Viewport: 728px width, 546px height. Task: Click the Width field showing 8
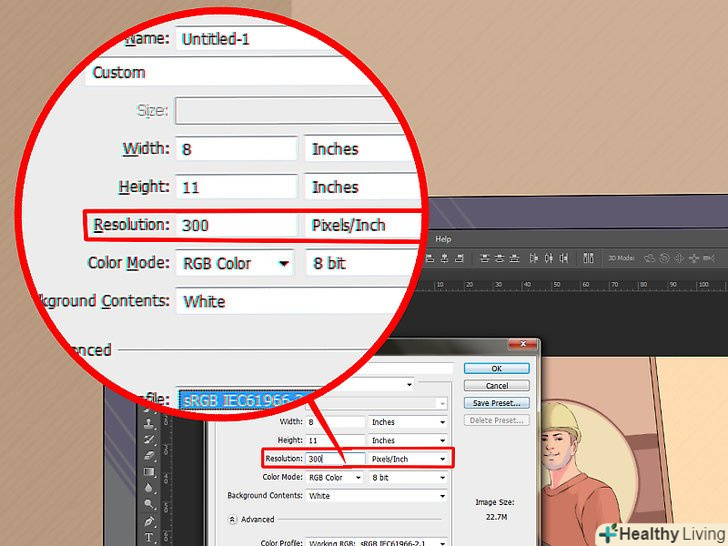click(x=335, y=422)
